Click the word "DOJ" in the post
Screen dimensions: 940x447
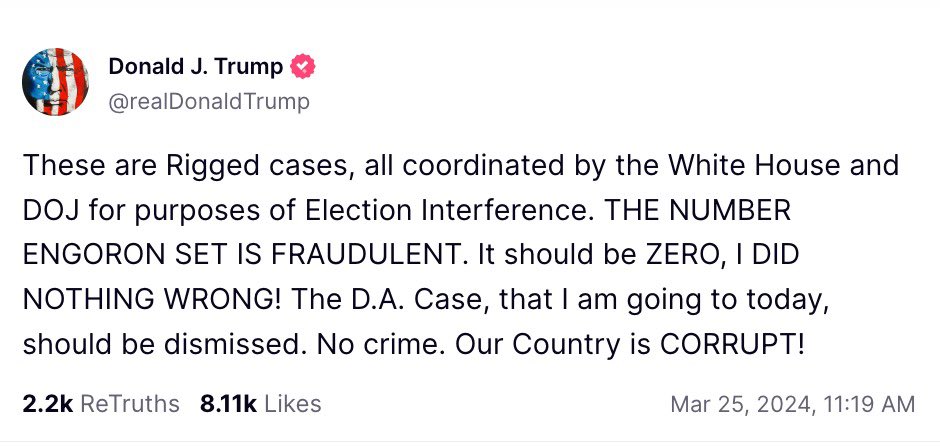48,209
